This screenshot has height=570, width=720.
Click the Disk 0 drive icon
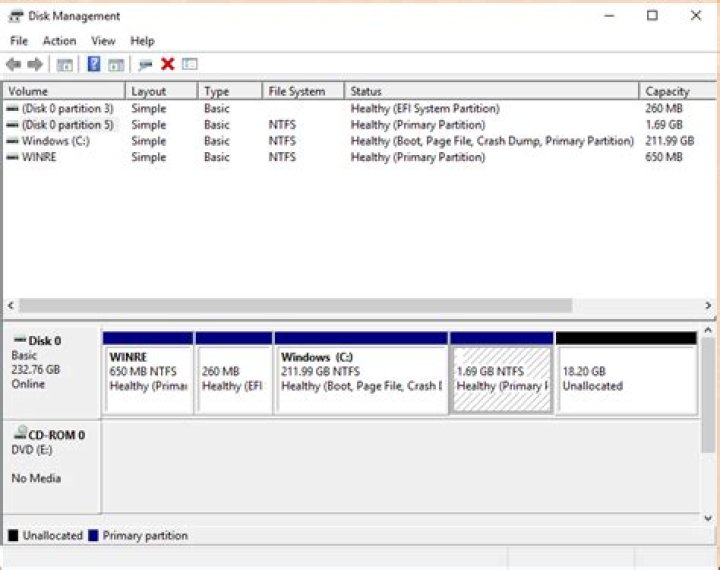pyautogui.click(x=19, y=340)
